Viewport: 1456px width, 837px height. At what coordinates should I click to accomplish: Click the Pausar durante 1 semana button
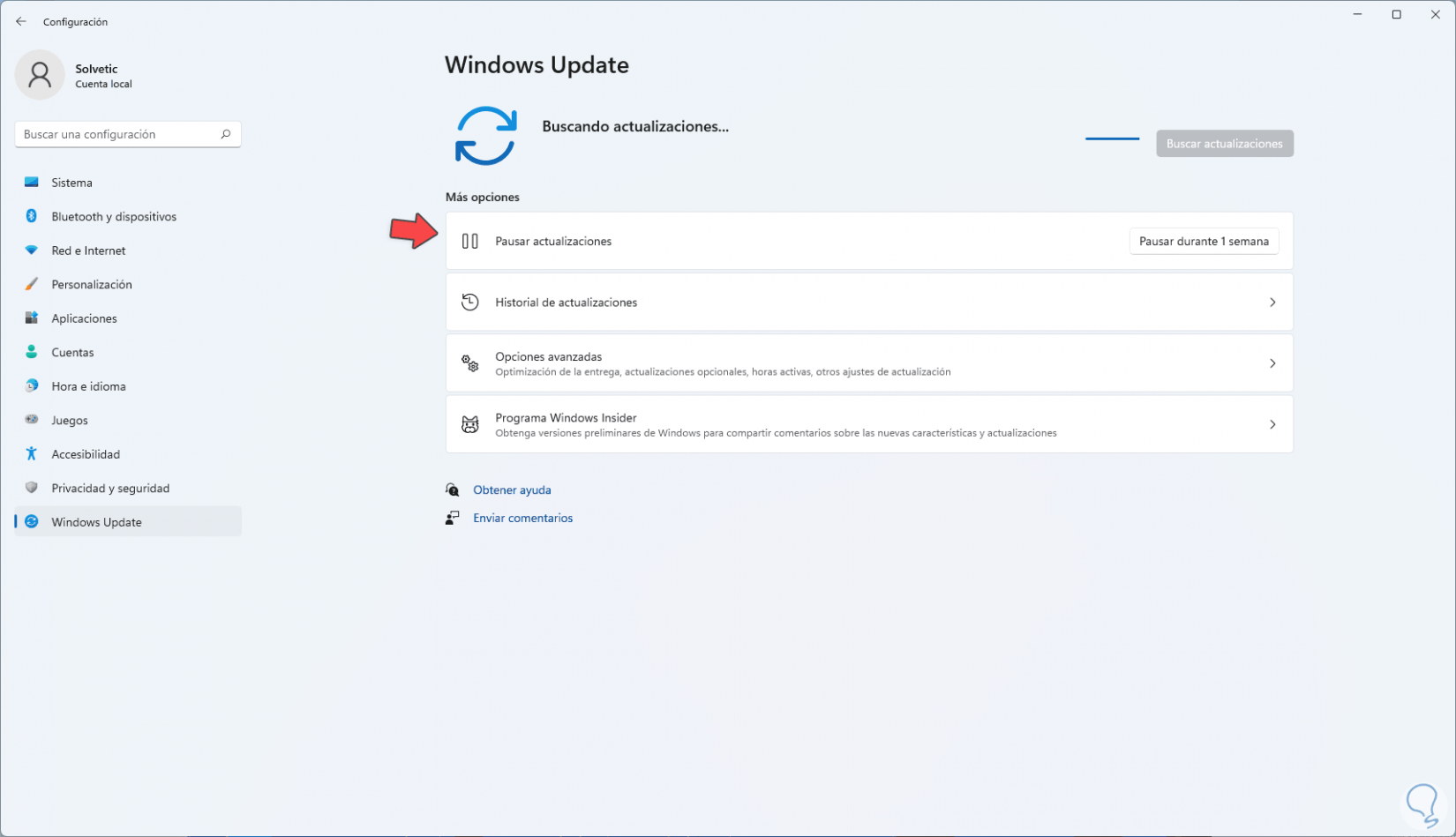pos(1204,241)
